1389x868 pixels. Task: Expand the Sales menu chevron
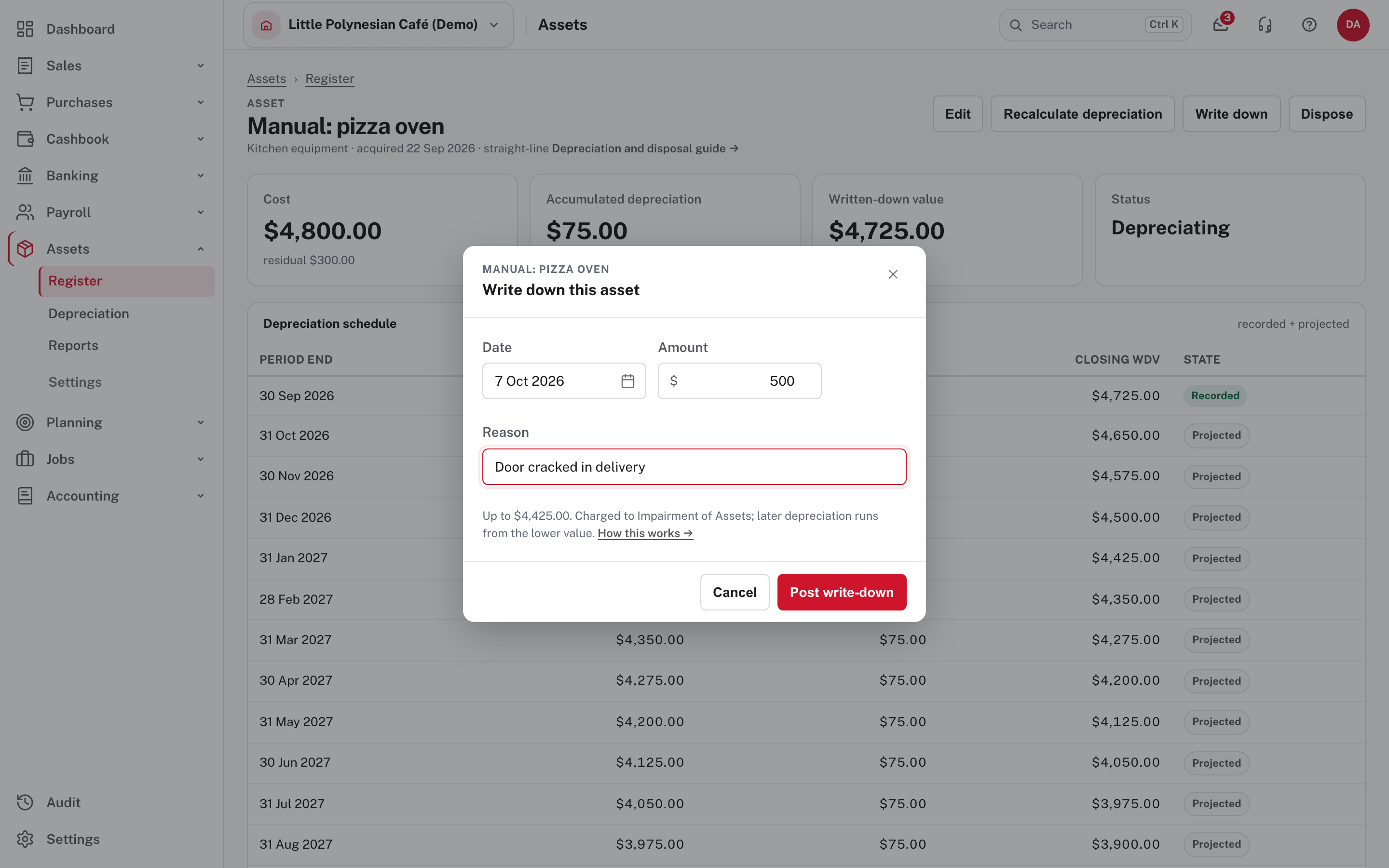point(201,66)
